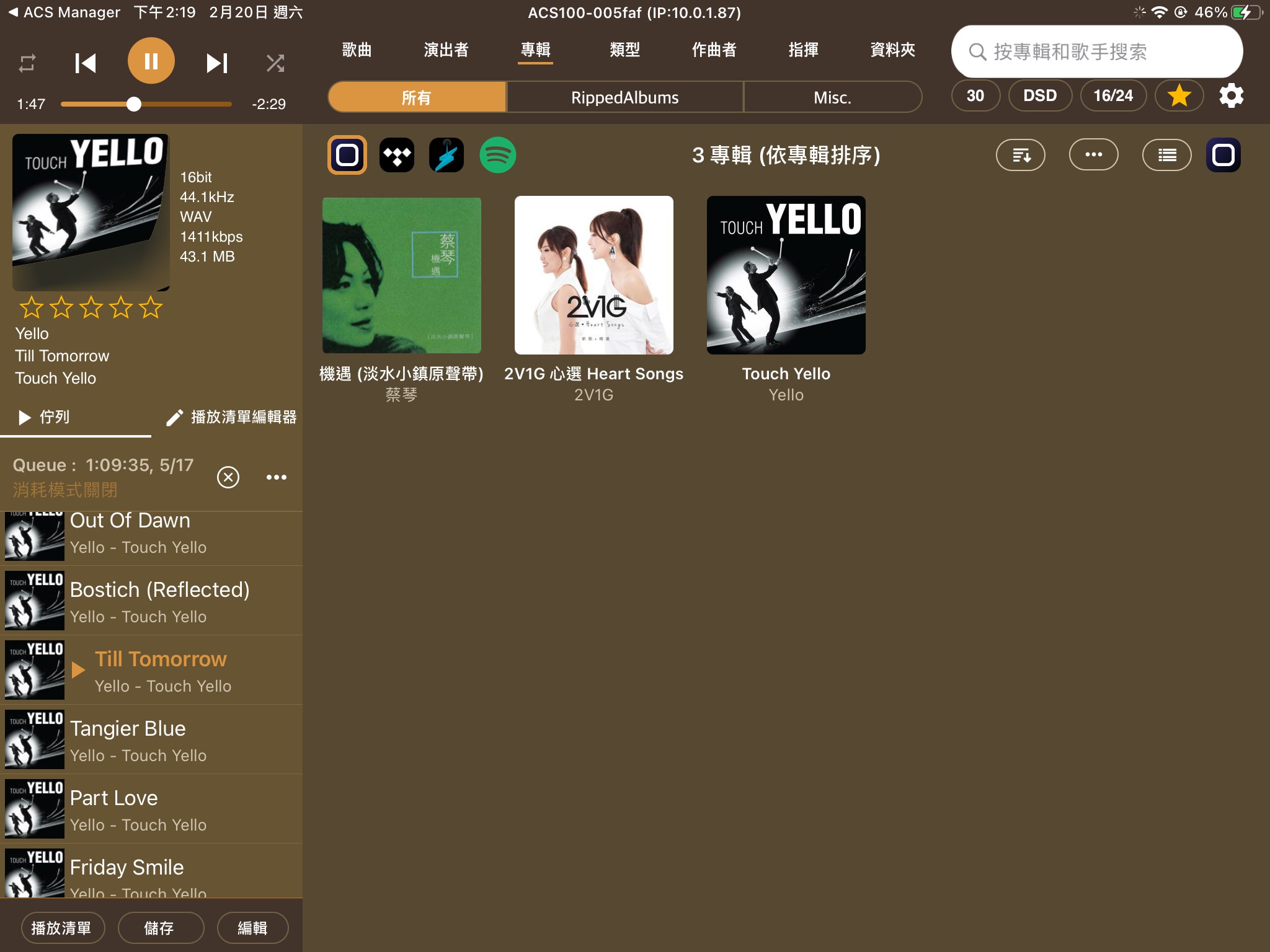Toggle repeat playback mode
This screenshot has height=952, width=1270.
27,63
